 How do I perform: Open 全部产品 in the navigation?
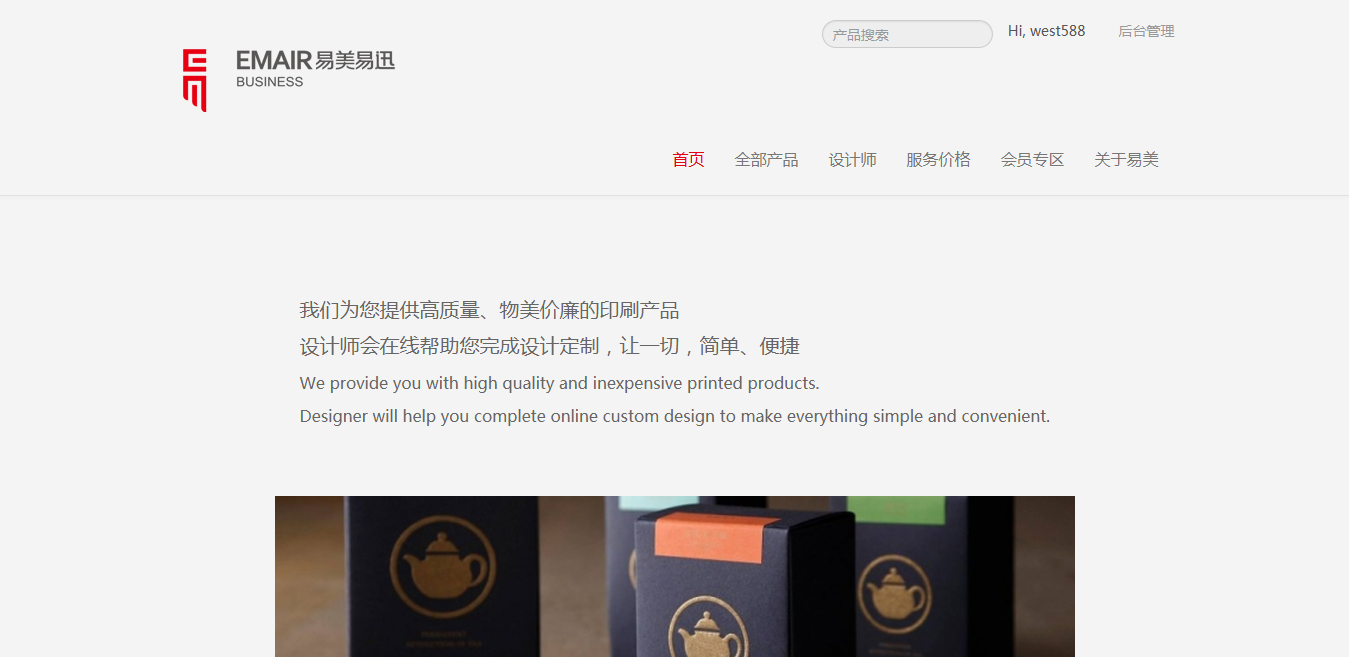[x=766, y=159]
